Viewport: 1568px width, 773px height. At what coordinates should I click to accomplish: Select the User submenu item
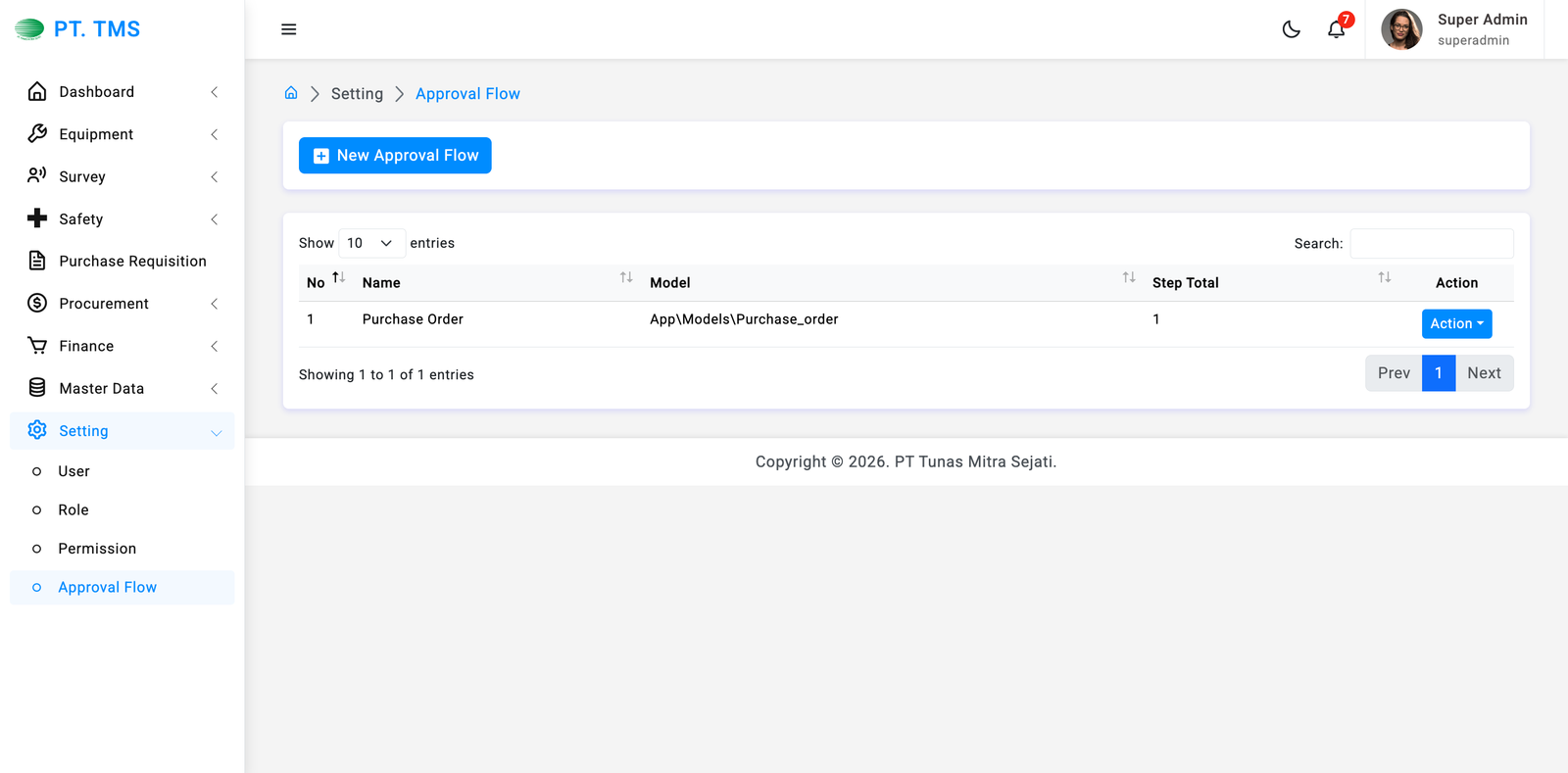tap(73, 471)
